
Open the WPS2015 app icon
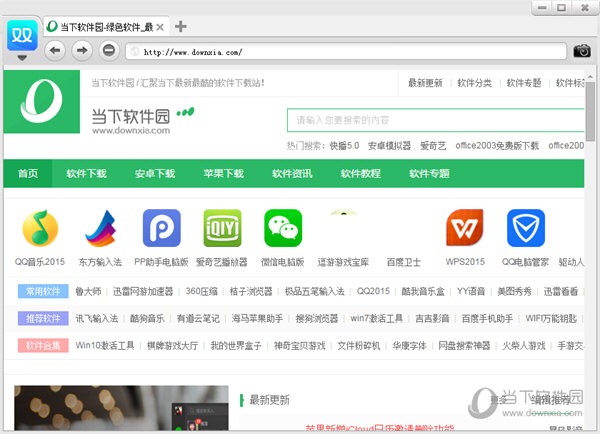click(x=465, y=228)
